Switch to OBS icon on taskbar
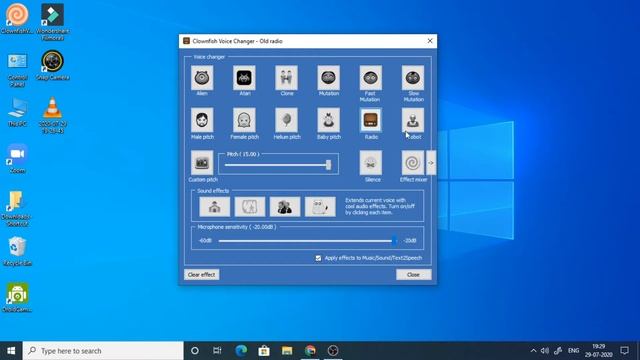The height and width of the screenshot is (360, 640). (x=333, y=351)
